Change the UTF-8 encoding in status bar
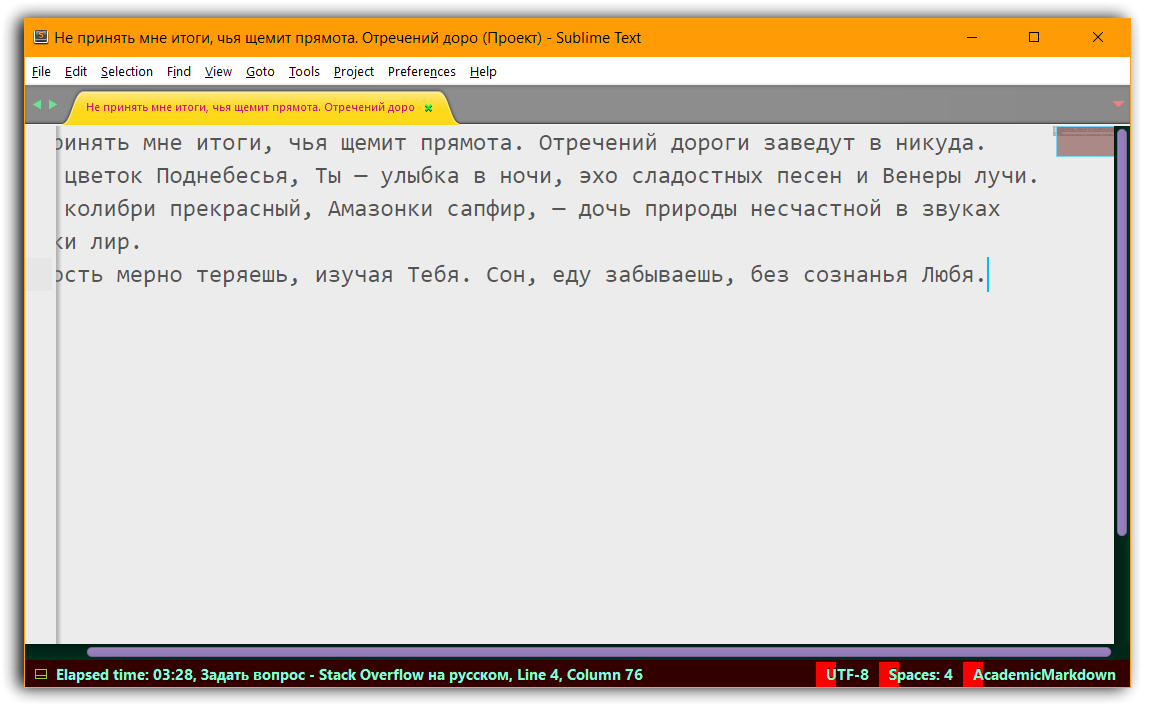Screen dimensions: 1149x706 pyautogui.click(x=847, y=674)
